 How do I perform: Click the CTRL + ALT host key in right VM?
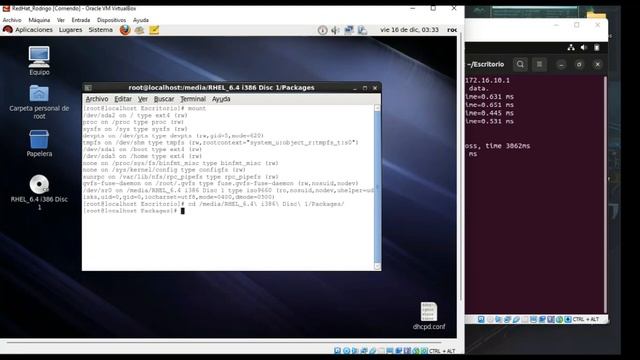pyautogui.click(x=586, y=320)
